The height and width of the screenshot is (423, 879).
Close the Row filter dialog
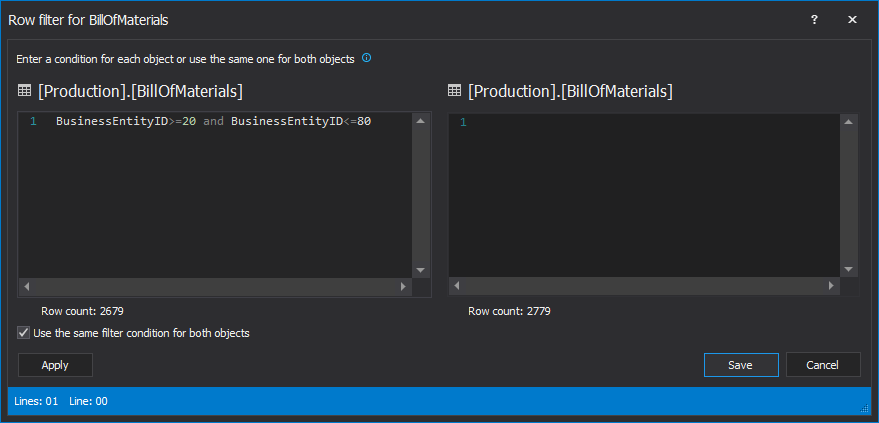coord(852,19)
